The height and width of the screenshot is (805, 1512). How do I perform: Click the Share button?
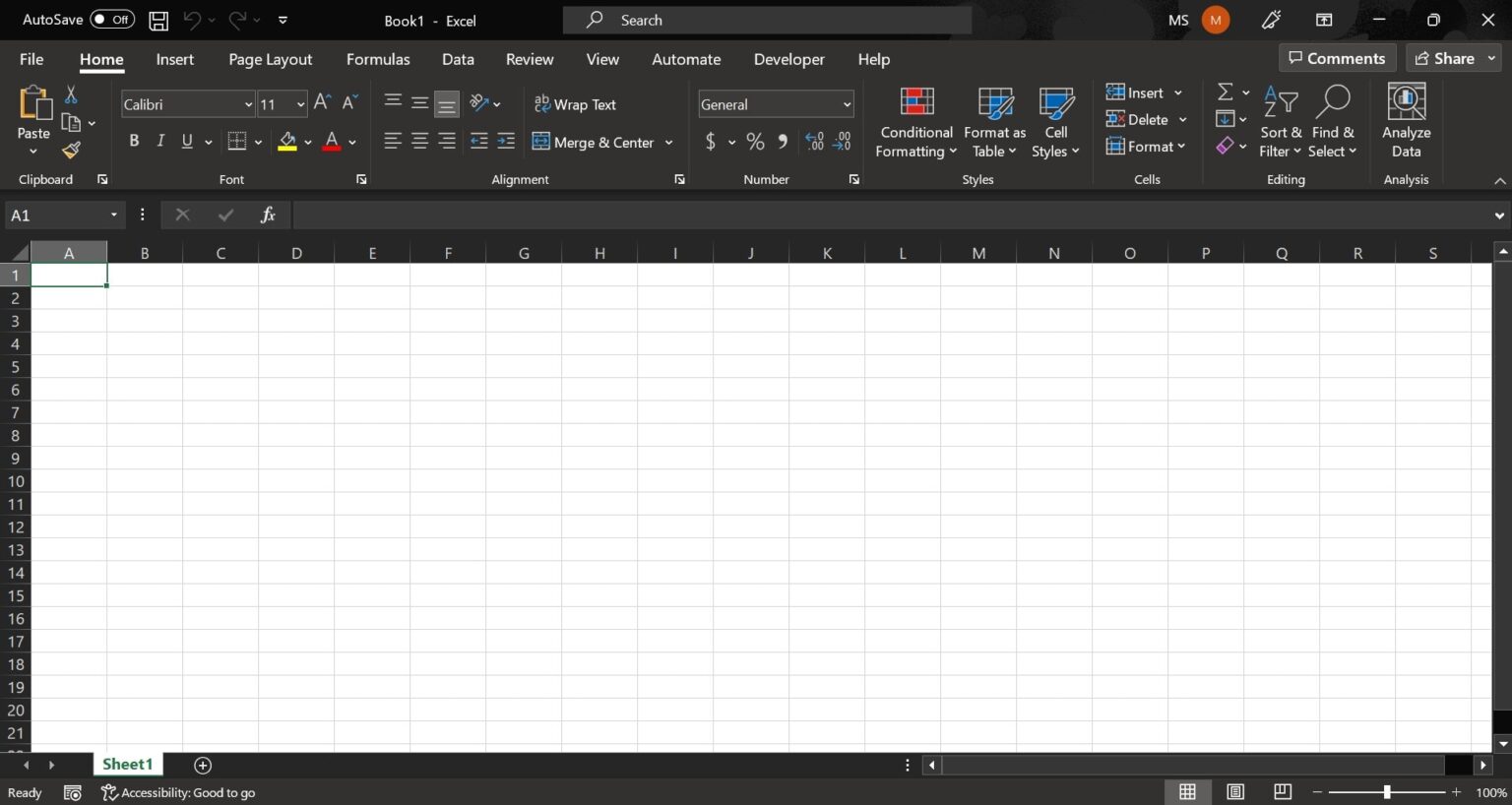click(1452, 58)
